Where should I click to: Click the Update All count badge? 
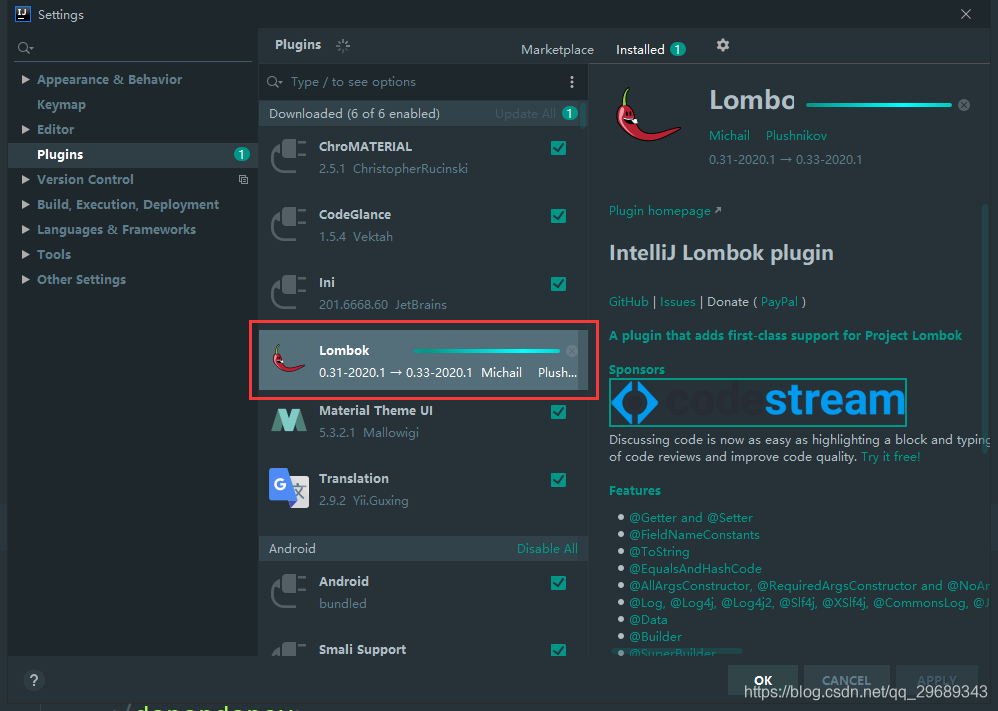[570, 113]
